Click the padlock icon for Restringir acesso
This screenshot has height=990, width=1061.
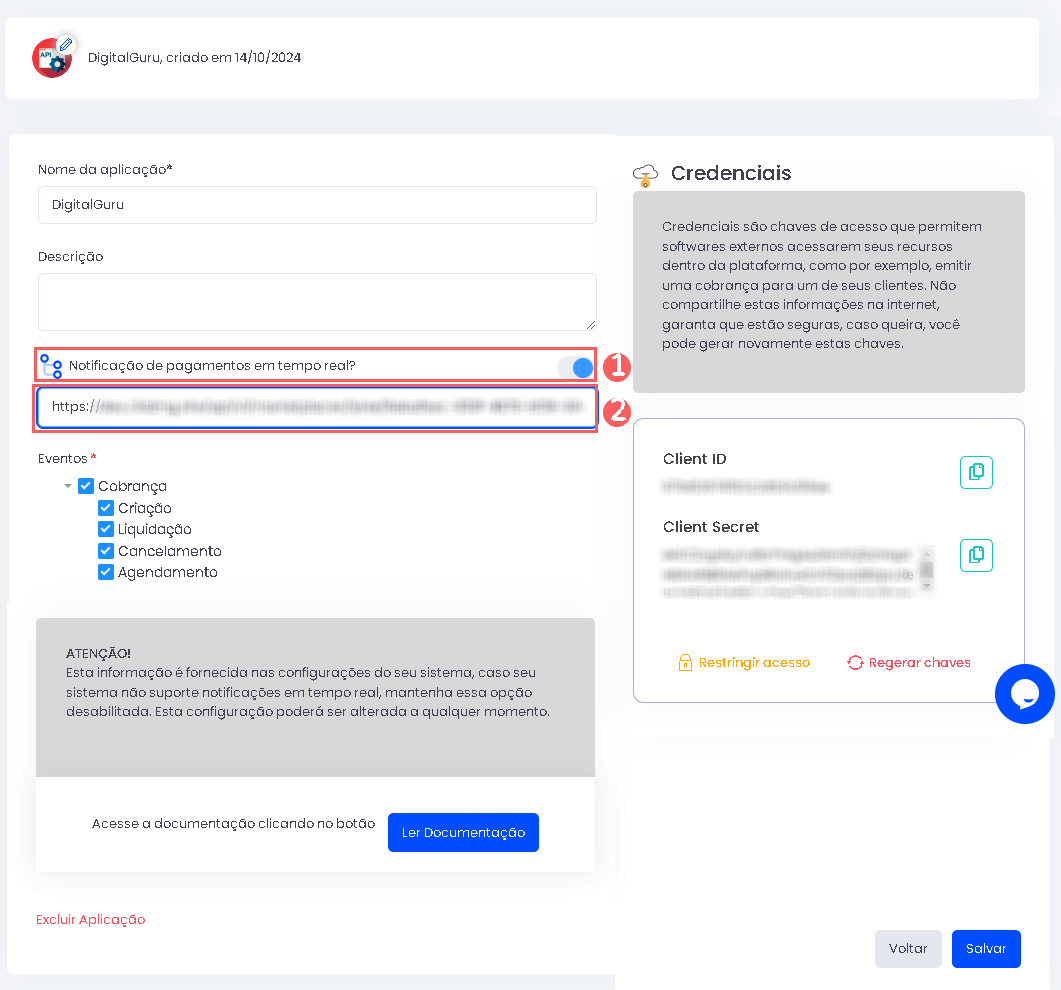686,662
